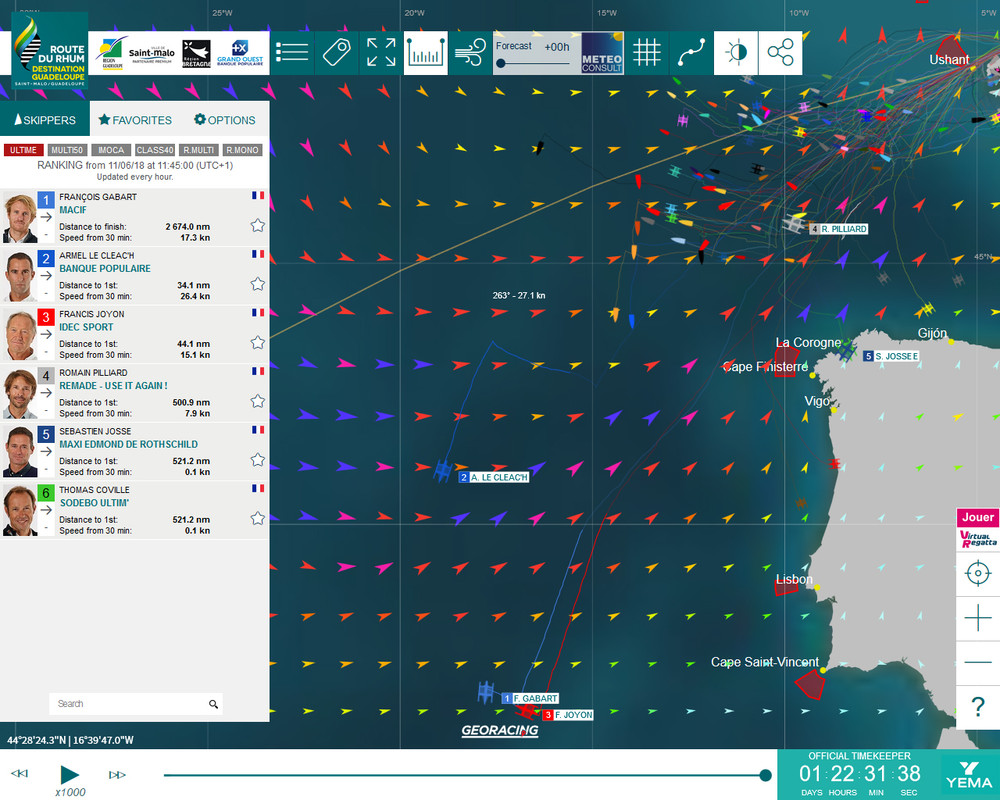
Task: Click François Gabart's portrait photo
Action: click(x=20, y=218)
